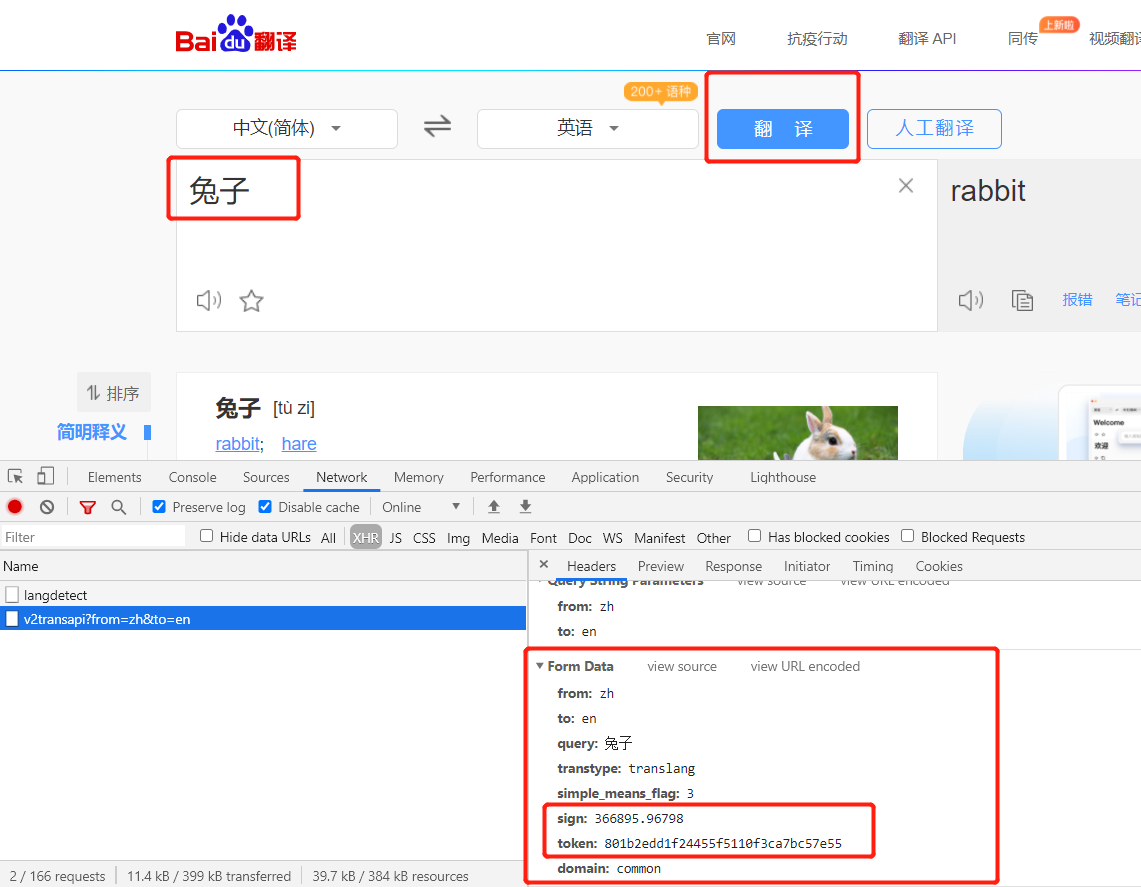
Task: Clear the input text with X icon
Action: (x=906, y=186)
